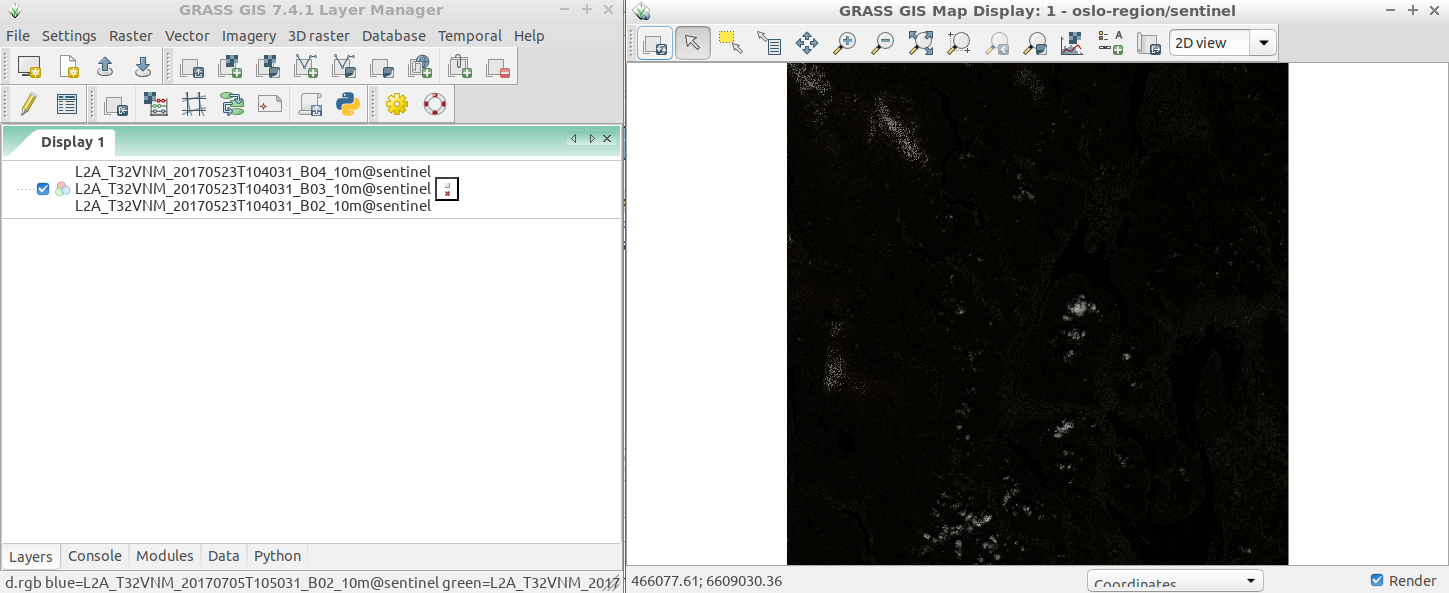Launch the Graphical Modeler icon
The image size is (1449, 593).
pos(232,104)
